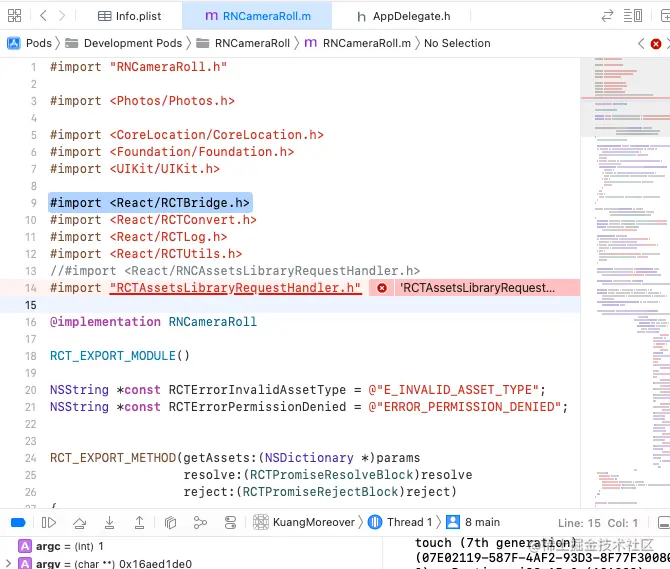This screenshot has height=569, width=670.
Task: Toggle the breakpoints activation button
Action: tap(18, 522)
